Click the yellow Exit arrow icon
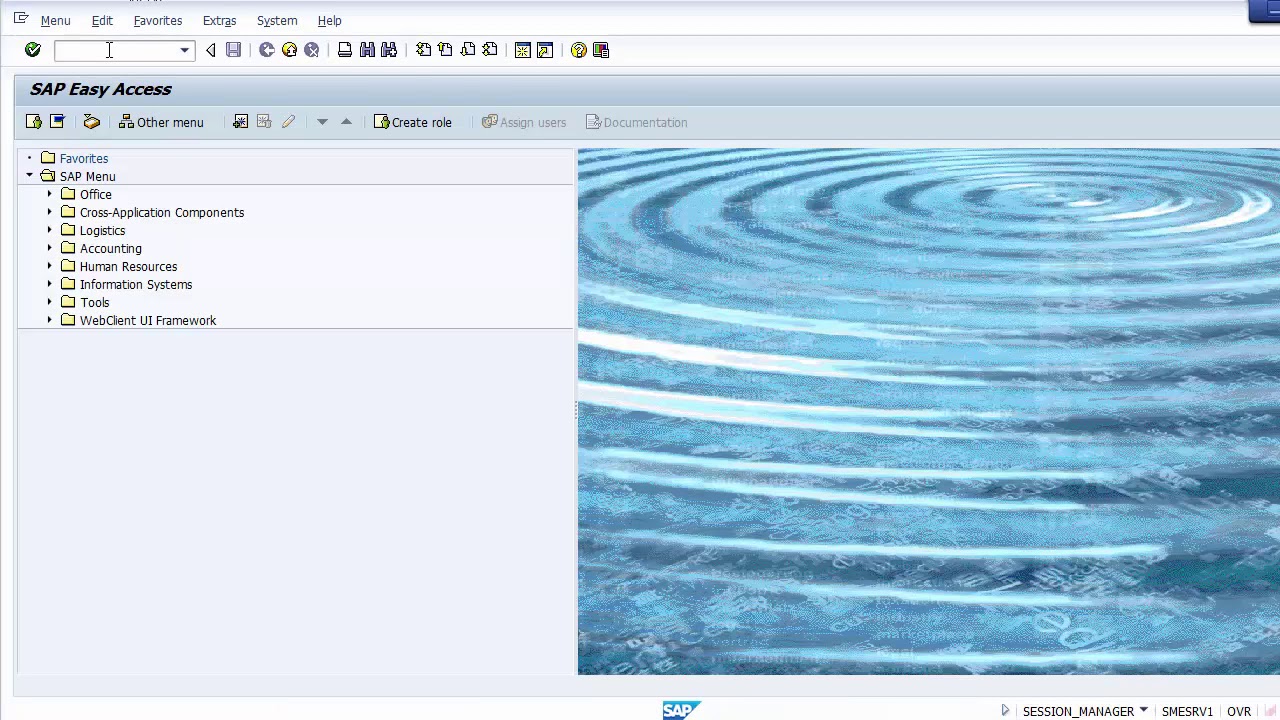Image resolution: width=1280 pixels, height=720 pixels. (289, 50)
